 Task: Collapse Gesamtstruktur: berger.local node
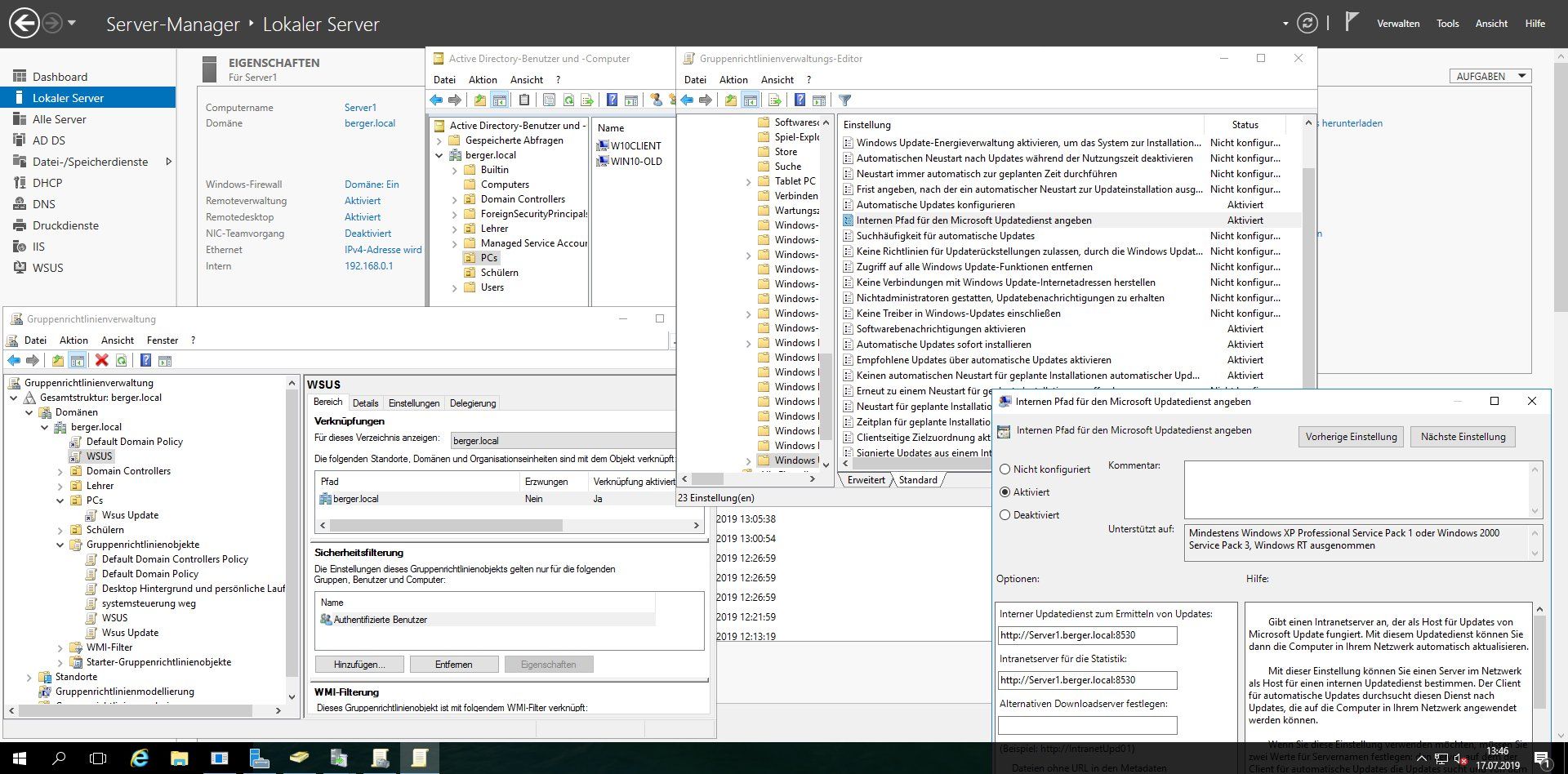click(x=14, y=398)
